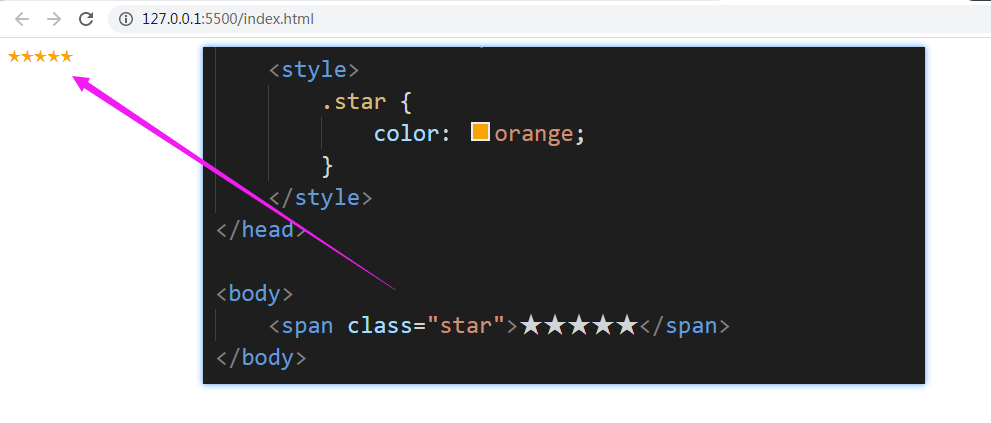Click the color property name in CSS
The height and width of the screenshot is (423, 991).
click(x=406, y=133)
